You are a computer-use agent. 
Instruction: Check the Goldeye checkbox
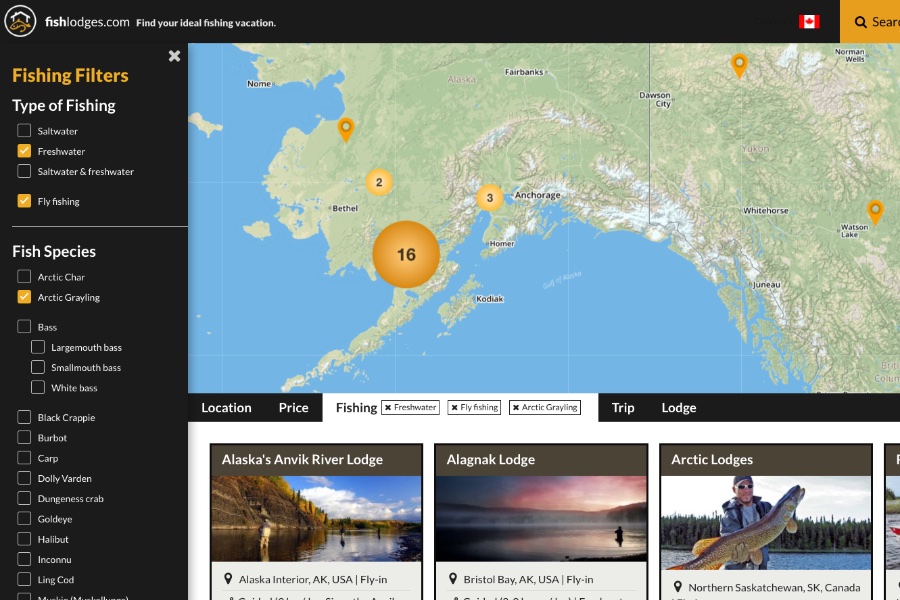coord(24,518)
